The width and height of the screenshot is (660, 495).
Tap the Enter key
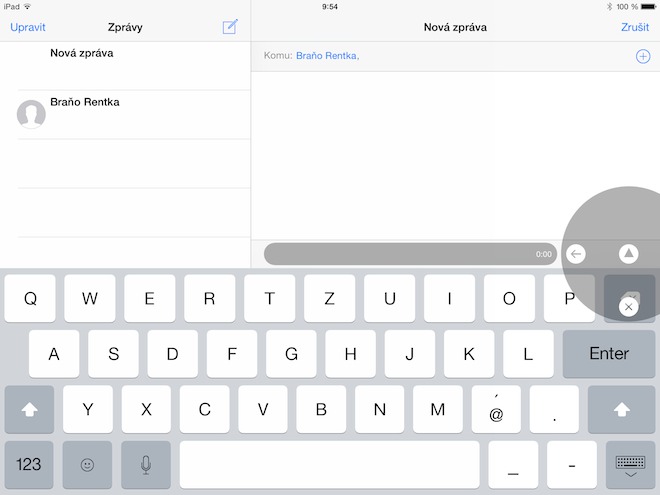609,354
